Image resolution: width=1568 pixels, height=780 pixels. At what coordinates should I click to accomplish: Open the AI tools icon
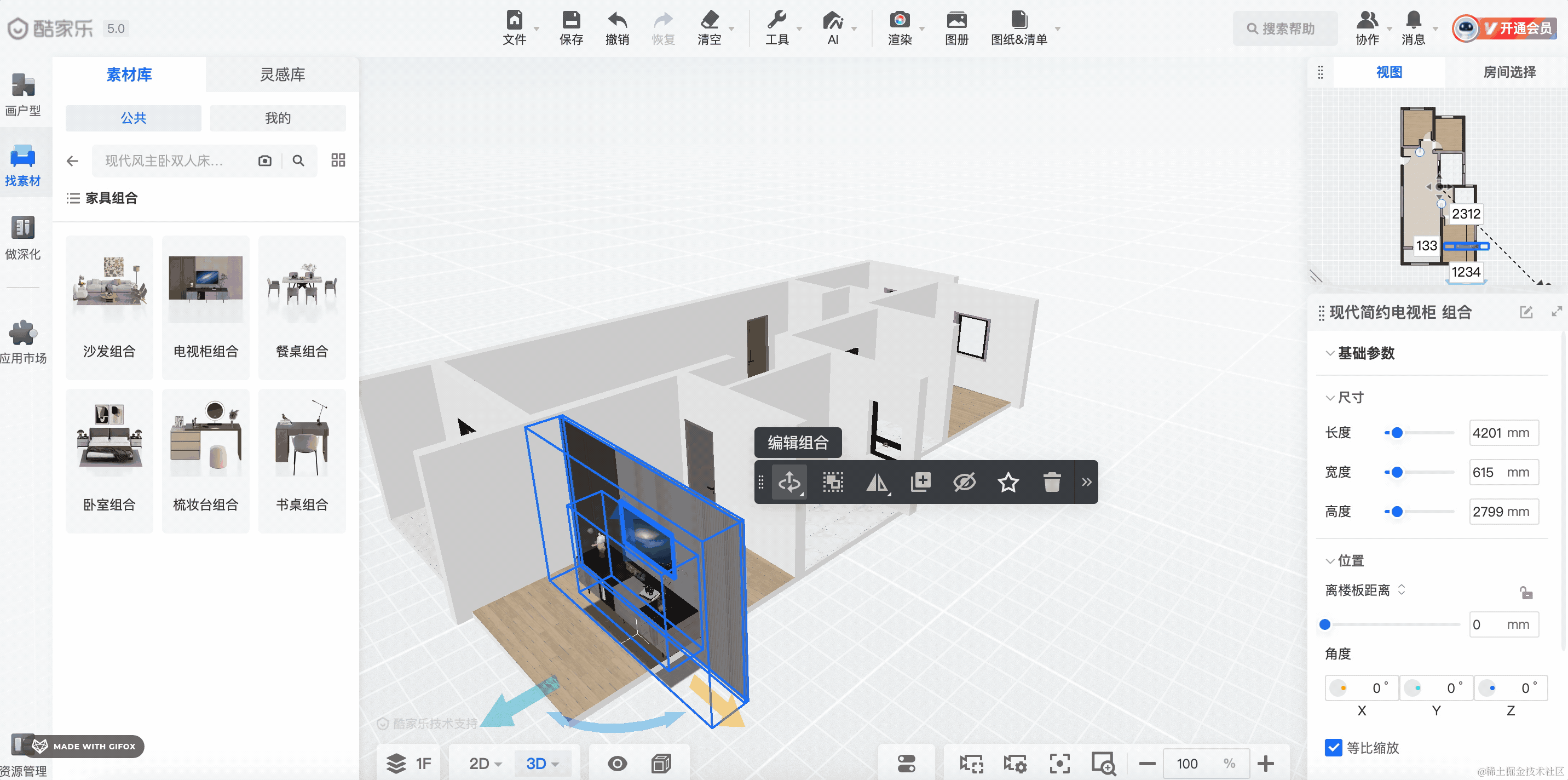tap(833, 20)
